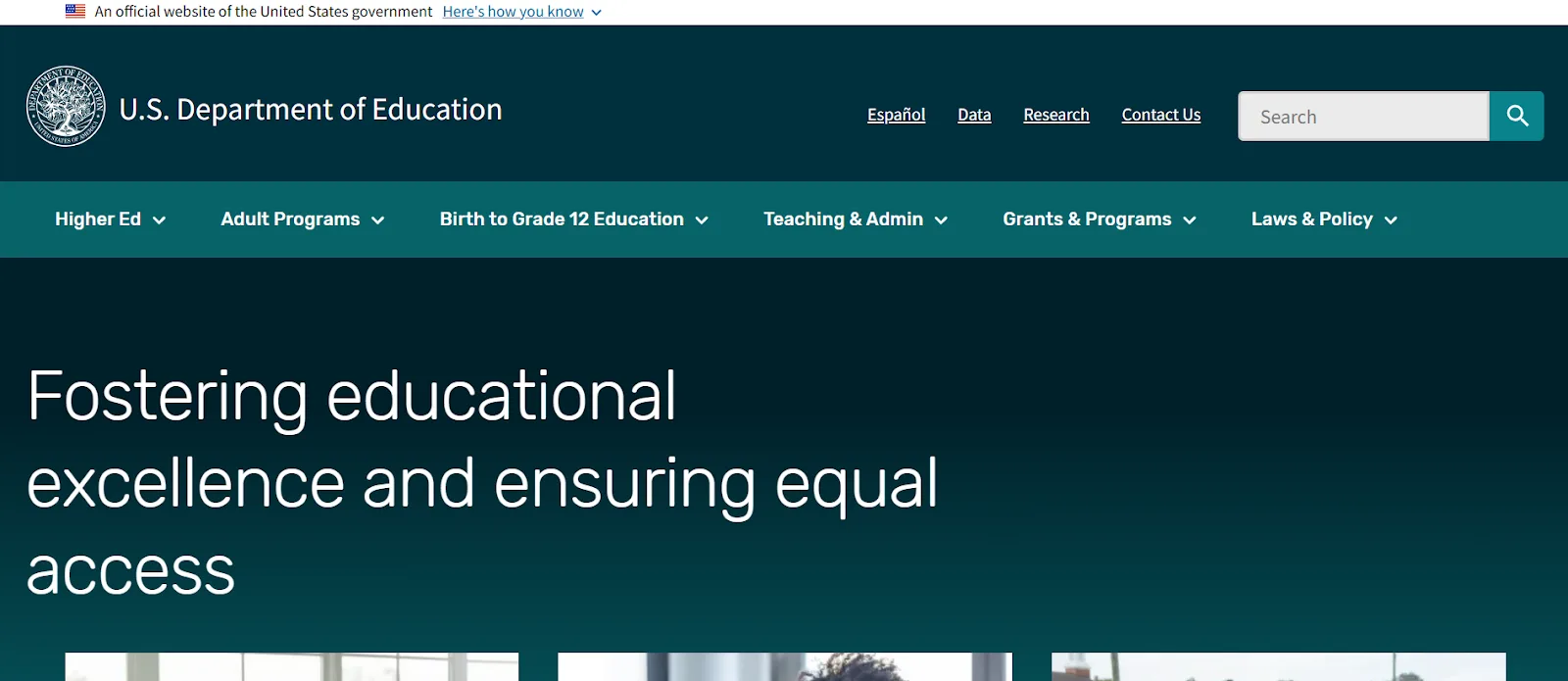Click the US flag icon in banner
Viewport: 1568px width, 681px height.
[x=75, y=12]
